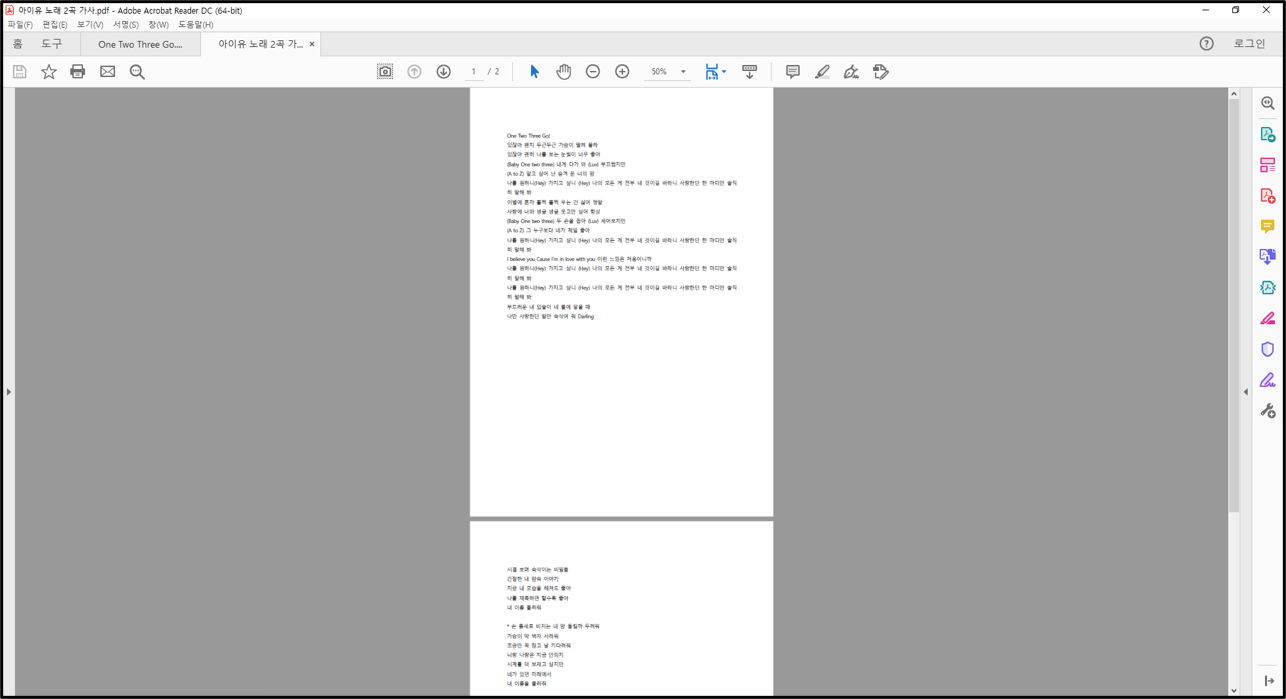This screenshot has height=699, width=1286.
Task: Activate the Hand pan tool
Action: pyautogui.click(x=564, y=72)
